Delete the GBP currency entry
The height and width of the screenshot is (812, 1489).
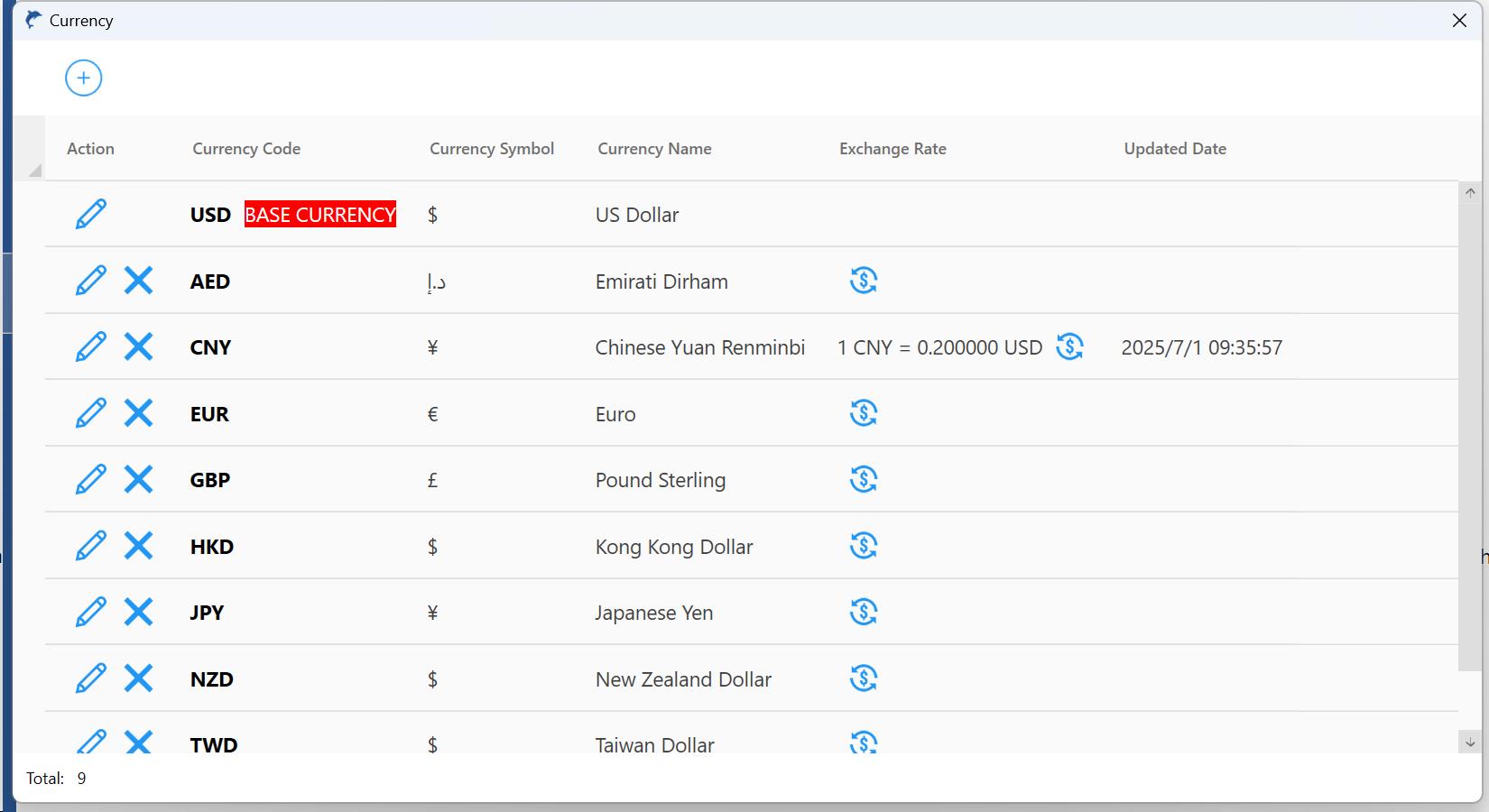pos(138,479)
